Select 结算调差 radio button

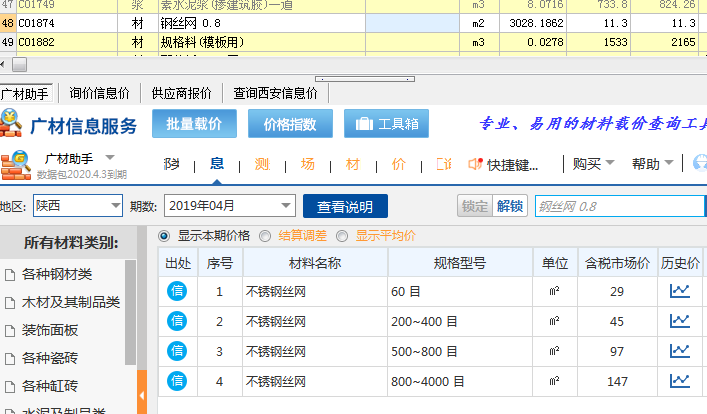pos(265,236)
